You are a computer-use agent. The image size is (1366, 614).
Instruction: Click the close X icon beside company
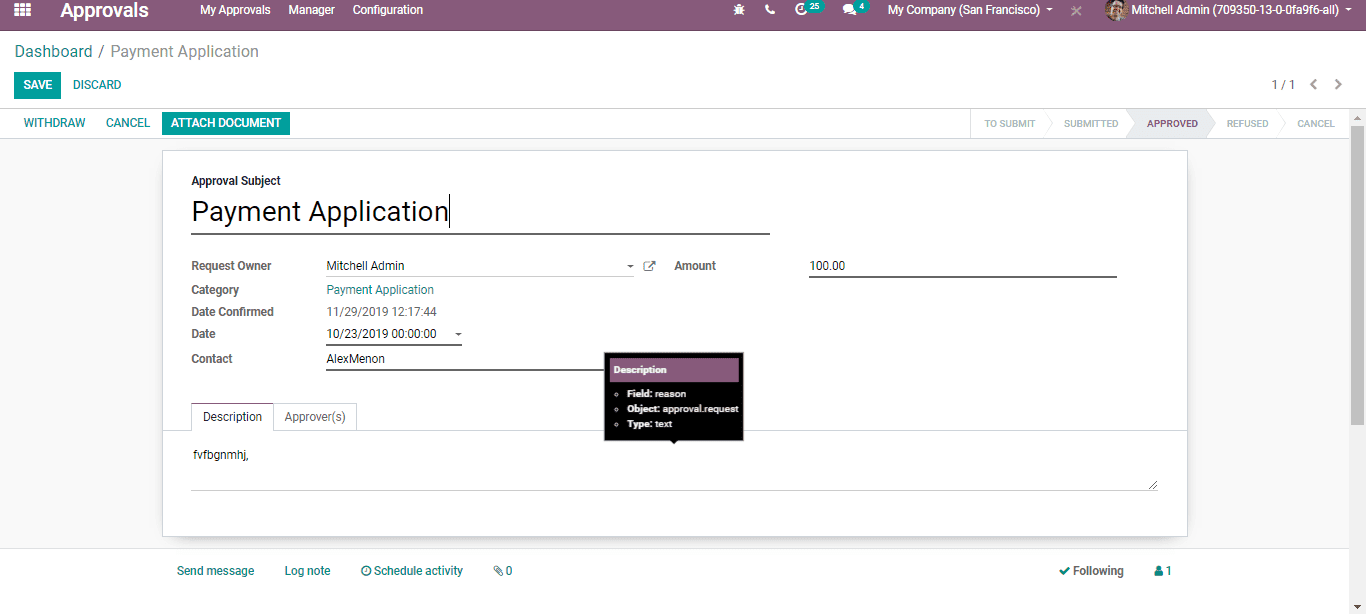pyautogui.click(x=1076, y=11)
